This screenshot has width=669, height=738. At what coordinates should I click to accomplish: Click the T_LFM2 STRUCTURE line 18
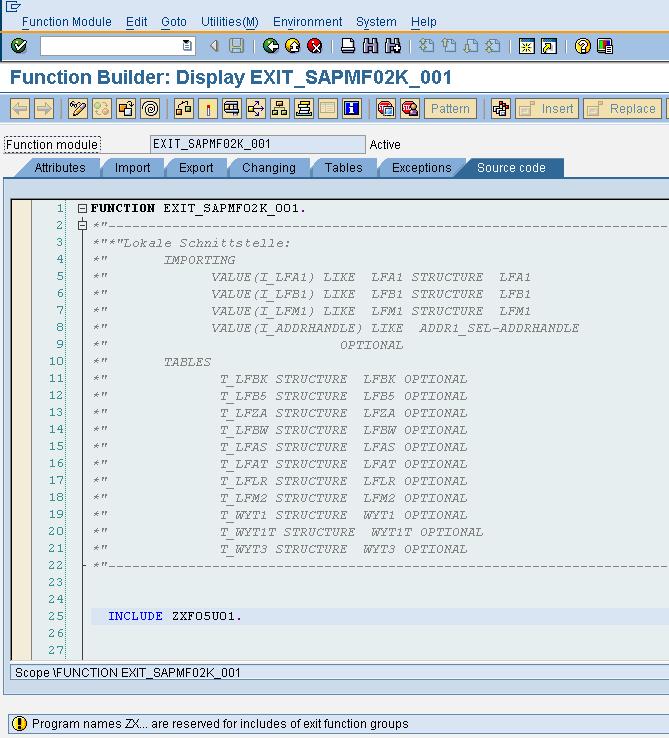pyautogui.click(x=343, y=498)
